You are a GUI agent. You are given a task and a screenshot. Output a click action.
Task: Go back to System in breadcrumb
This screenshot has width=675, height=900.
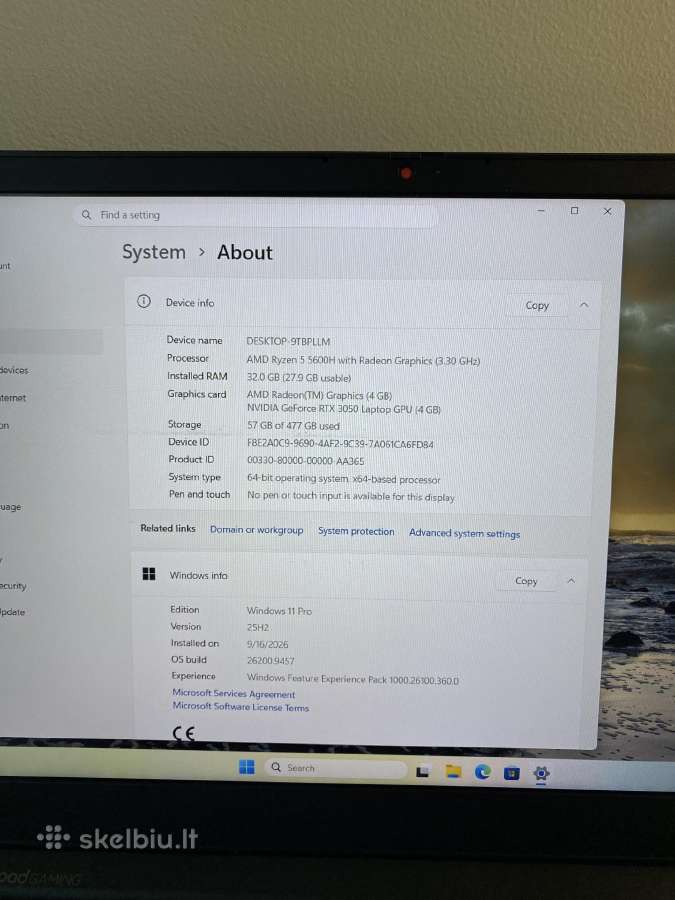pos(154,252)
